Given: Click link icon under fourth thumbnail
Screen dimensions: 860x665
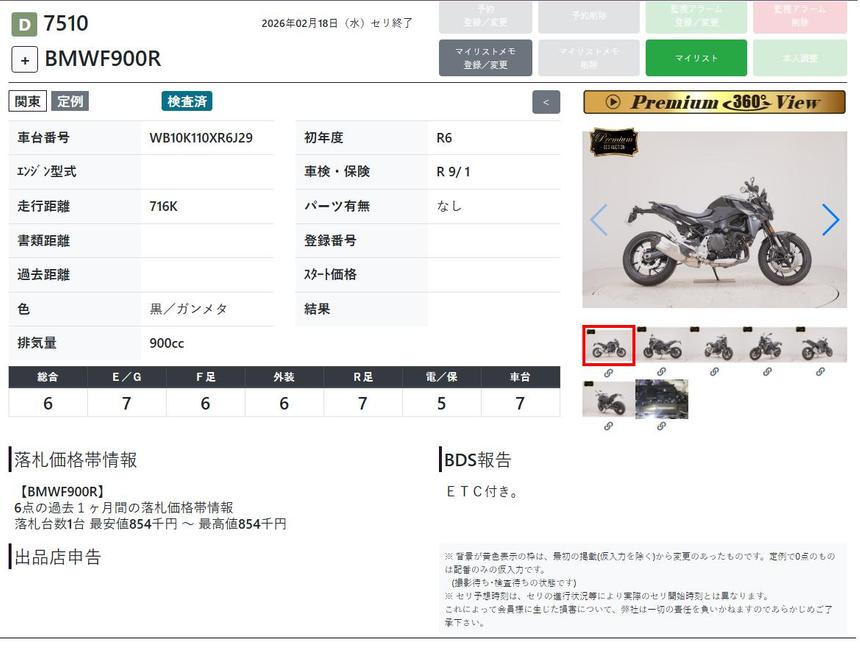Looking at the screenshot, I should pyautogui.click(x=768, y=372).
